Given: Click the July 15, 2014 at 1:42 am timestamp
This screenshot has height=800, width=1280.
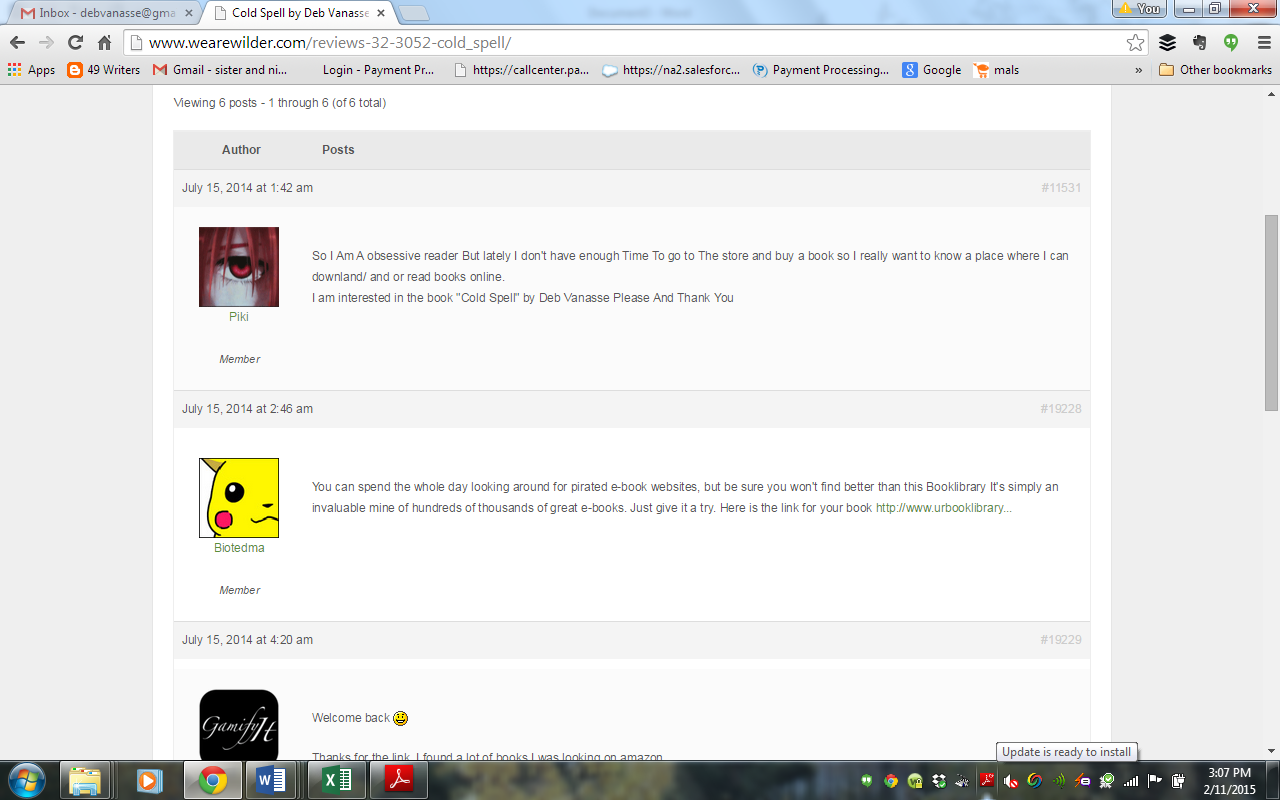Looking at the screenshot, I should coord(247,188).
